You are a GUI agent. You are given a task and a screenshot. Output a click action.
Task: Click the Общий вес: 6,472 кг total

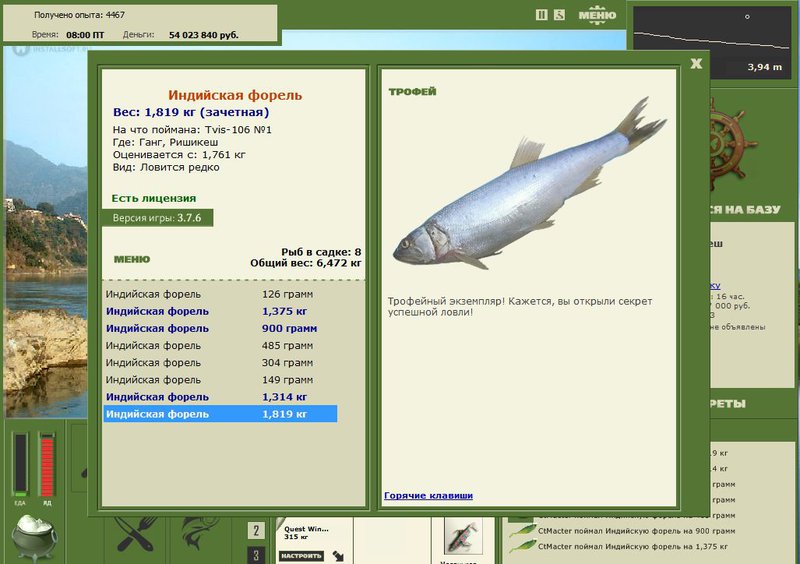point(306,263)
